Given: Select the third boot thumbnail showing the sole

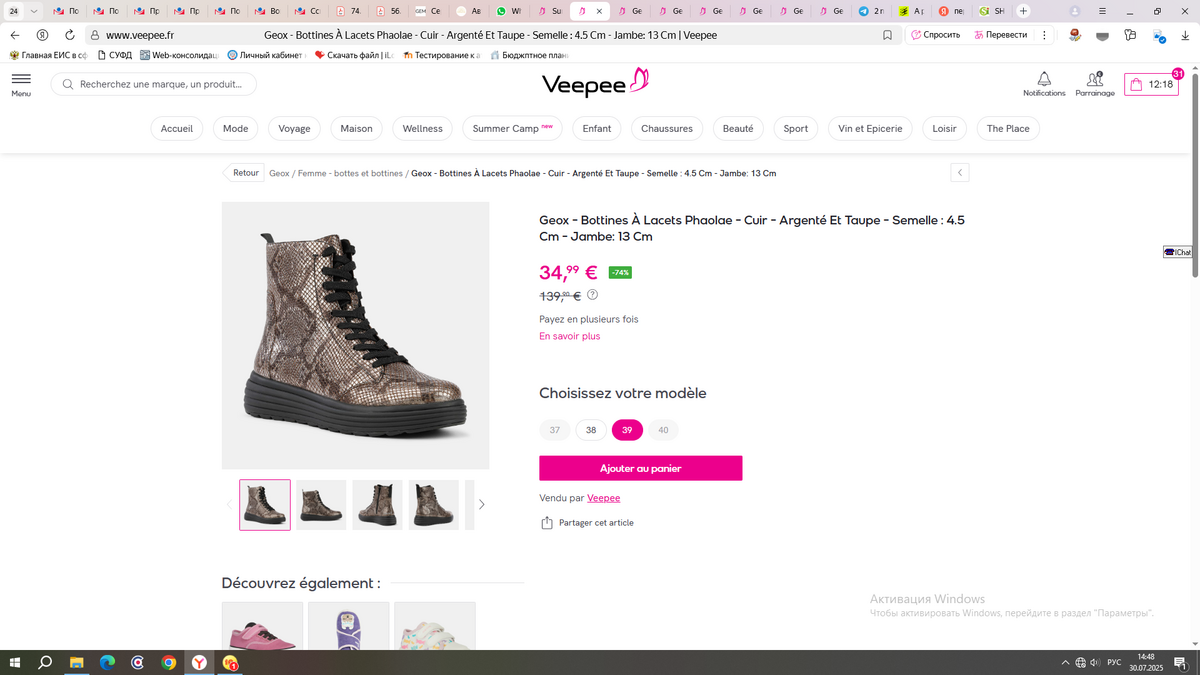Looking at the screenshot, I should [378, 505].
